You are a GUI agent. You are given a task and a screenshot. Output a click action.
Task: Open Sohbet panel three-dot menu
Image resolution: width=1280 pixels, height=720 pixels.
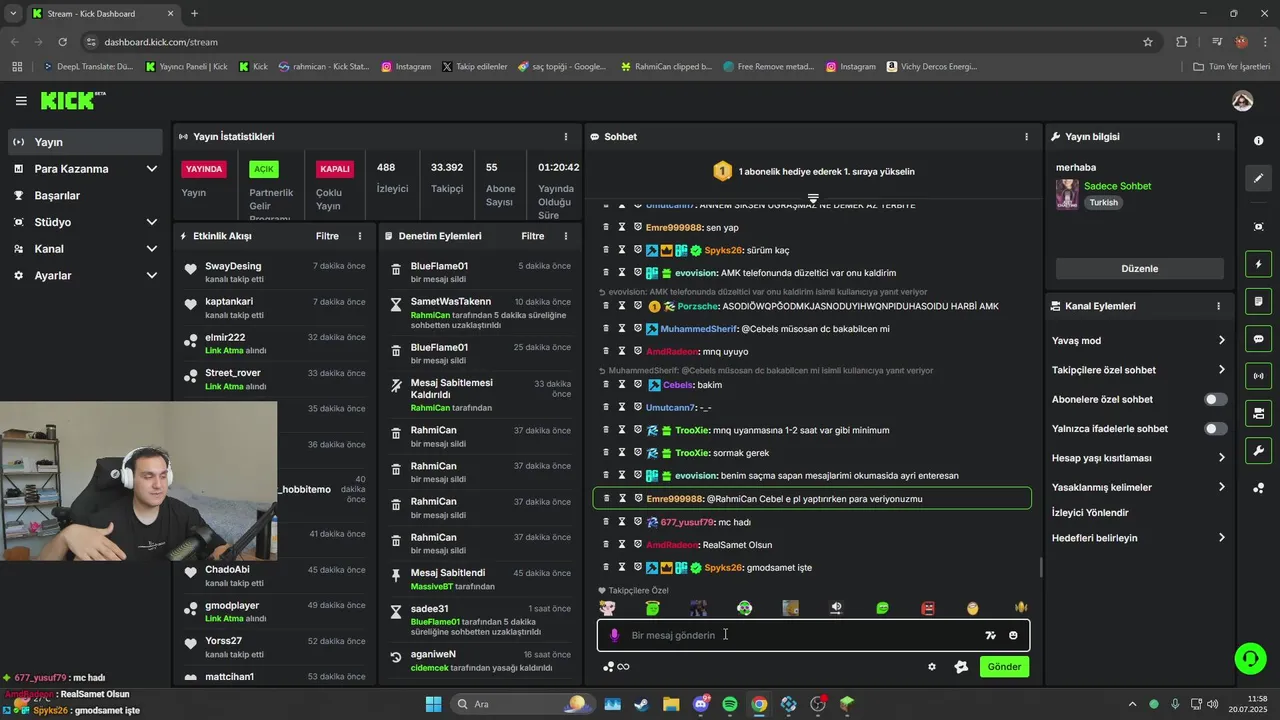[1026, 136]
